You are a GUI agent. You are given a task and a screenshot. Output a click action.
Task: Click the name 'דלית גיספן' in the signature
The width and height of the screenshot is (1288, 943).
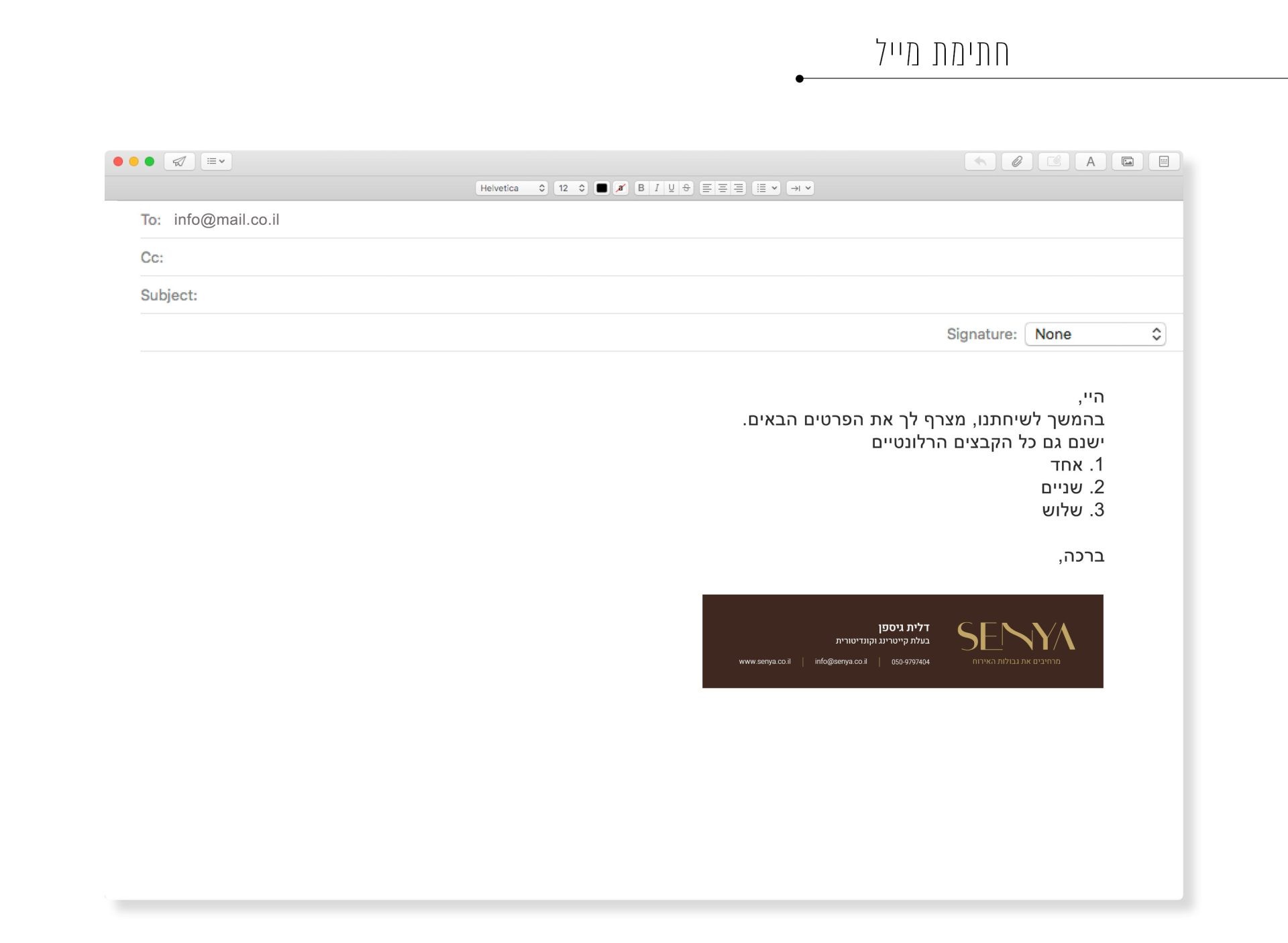pyautogui.click(x=904, y=627)
